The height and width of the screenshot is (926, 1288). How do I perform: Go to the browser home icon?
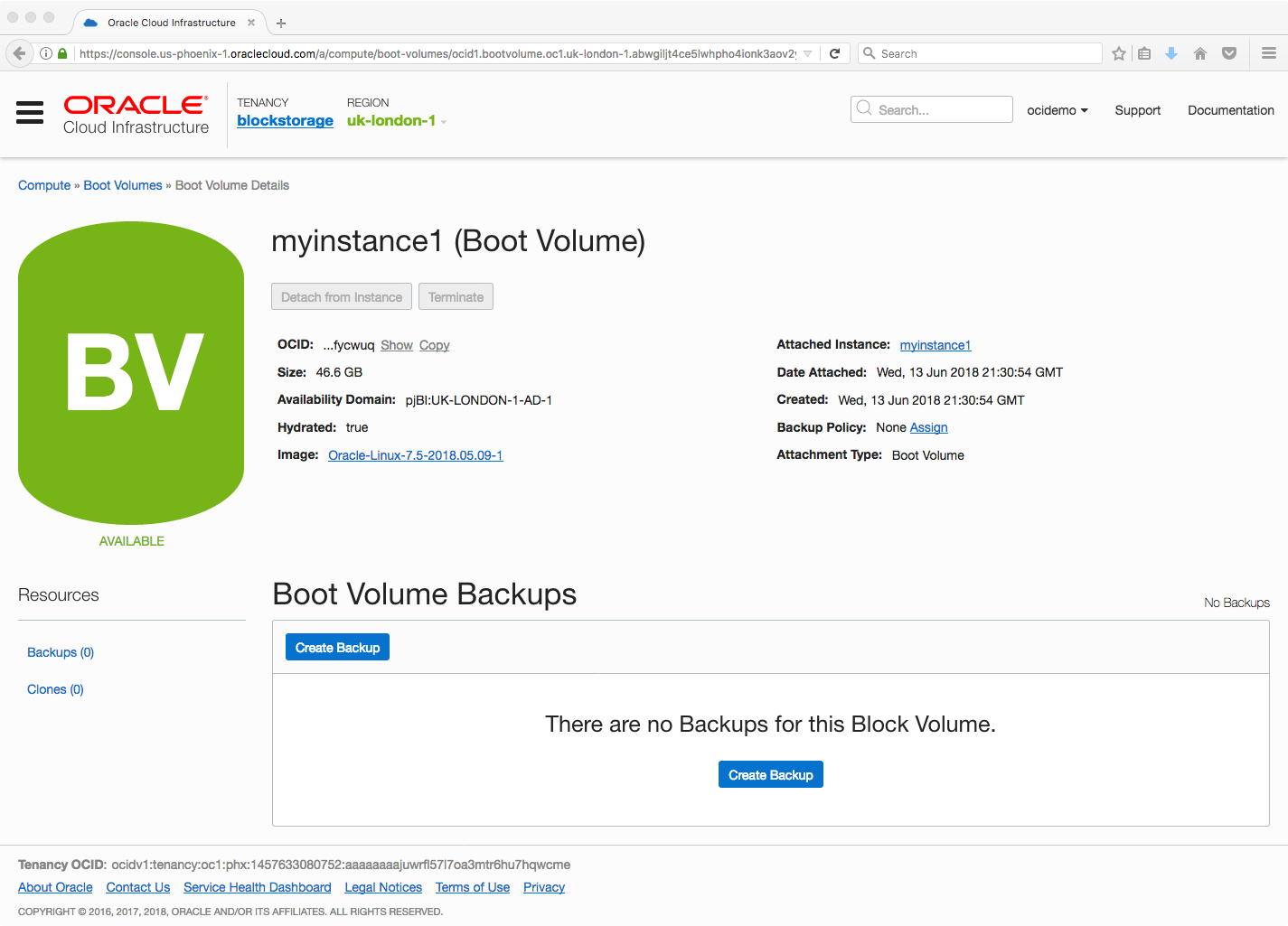click(x=1200, y=53)
